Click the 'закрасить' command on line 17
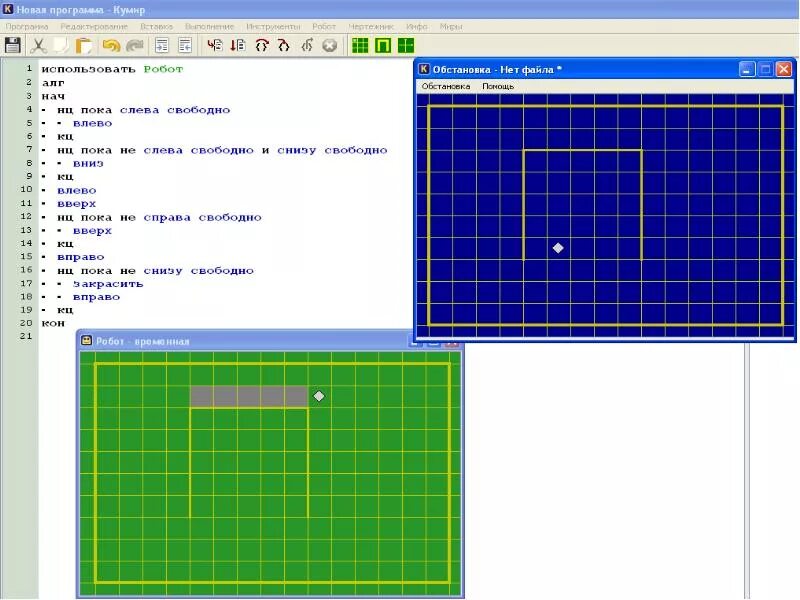Image resolution: width=800 pixels, height=600 pixels. tap(108, 284)
